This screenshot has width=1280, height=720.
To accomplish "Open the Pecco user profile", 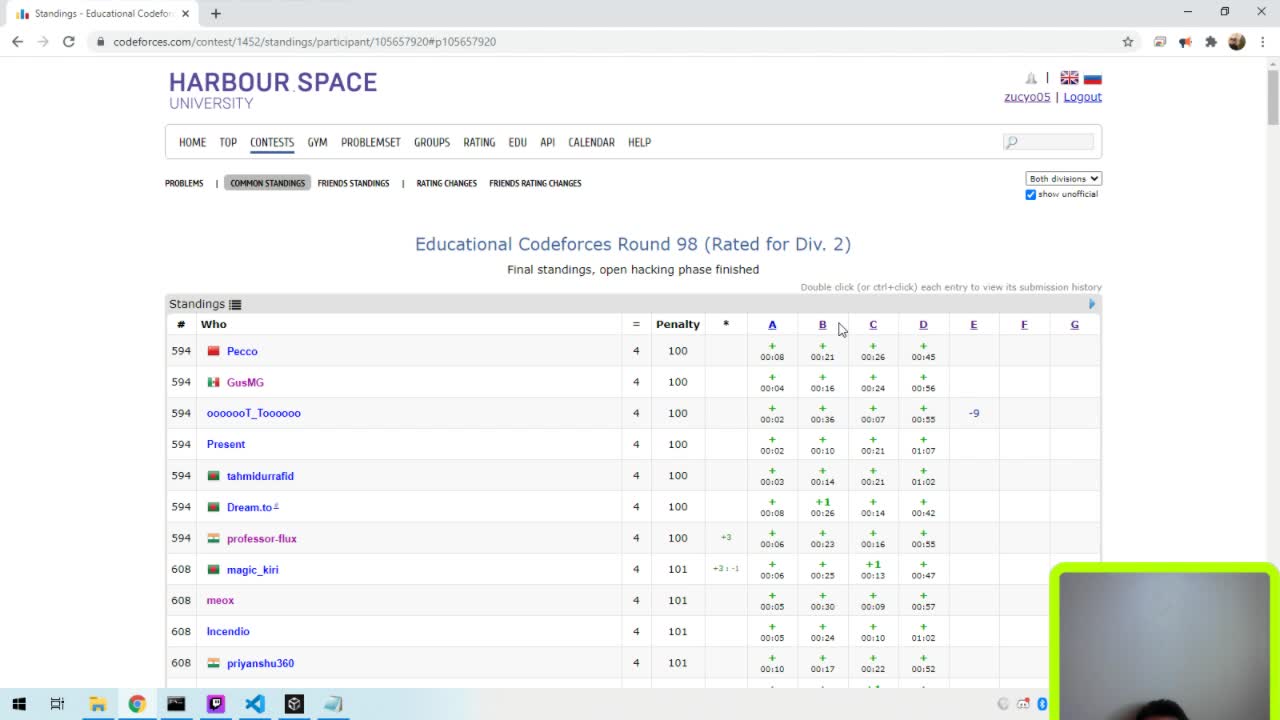I will click(242, 351).
